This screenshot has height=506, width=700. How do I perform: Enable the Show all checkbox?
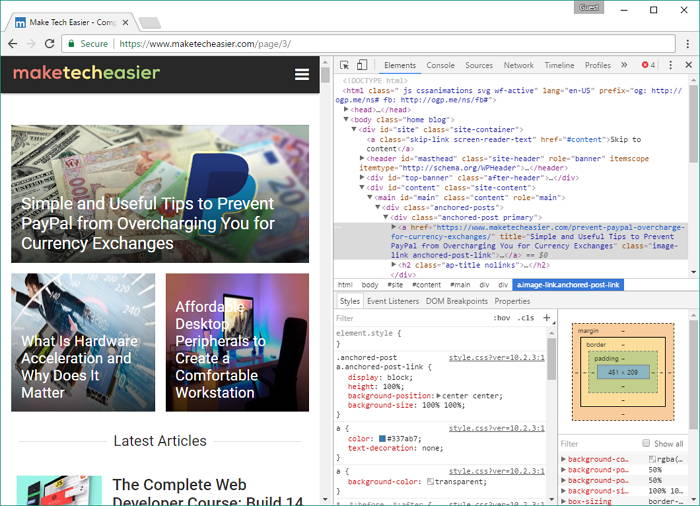[646, 443]
